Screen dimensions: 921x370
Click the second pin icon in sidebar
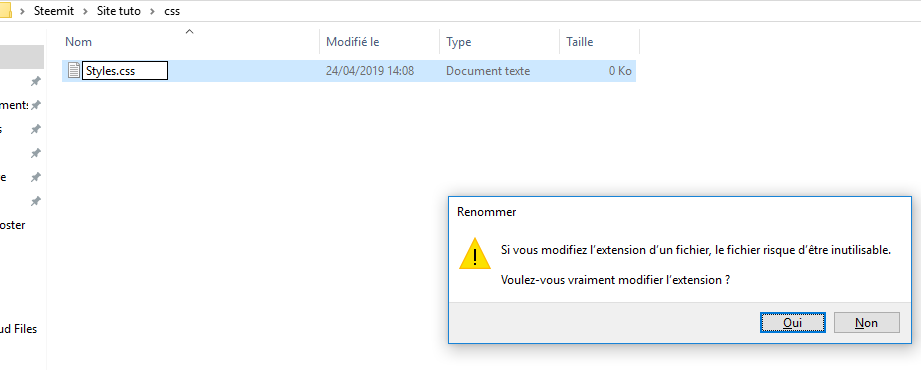36,105
